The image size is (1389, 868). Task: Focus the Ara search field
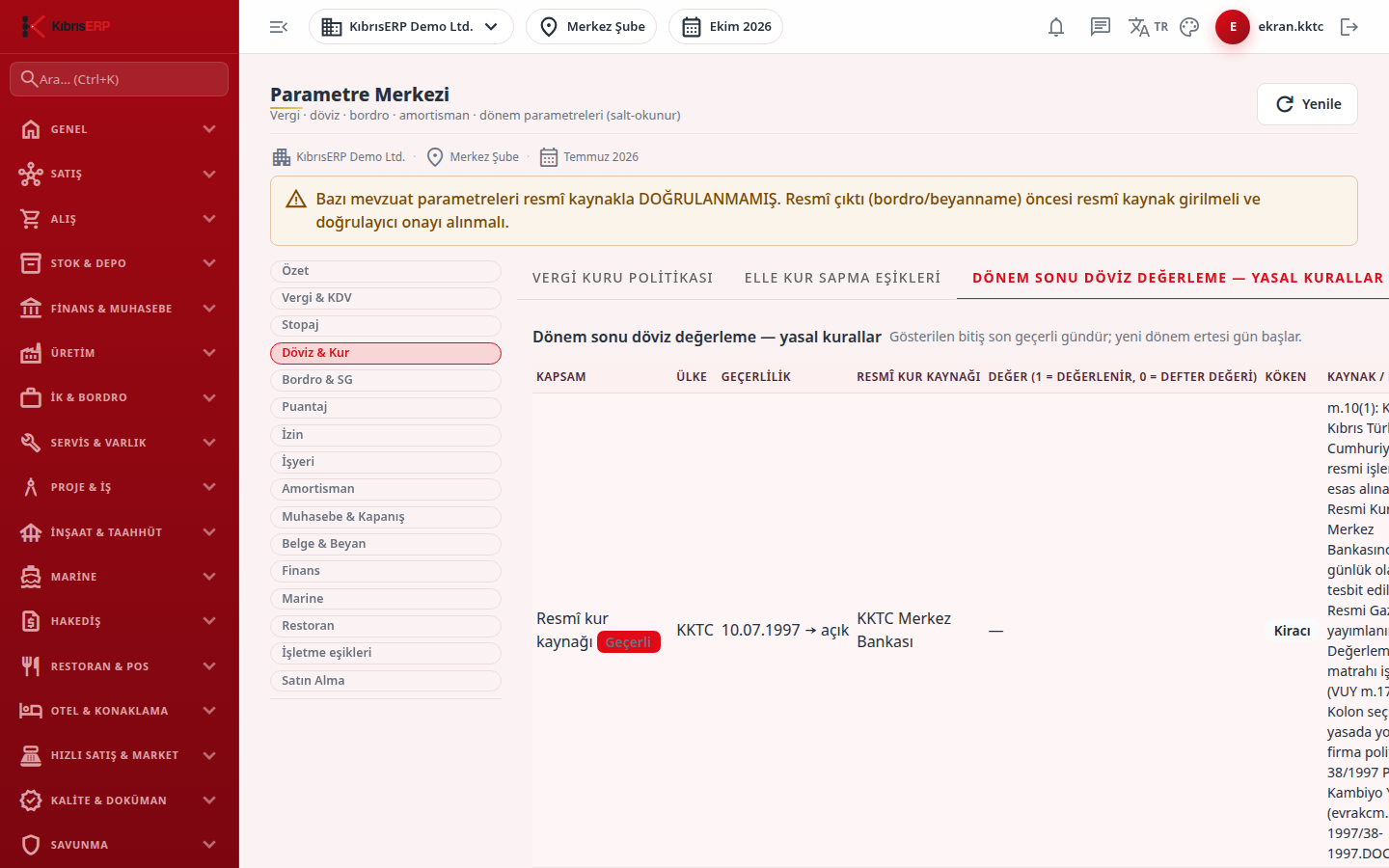click(x=120, y=79)
